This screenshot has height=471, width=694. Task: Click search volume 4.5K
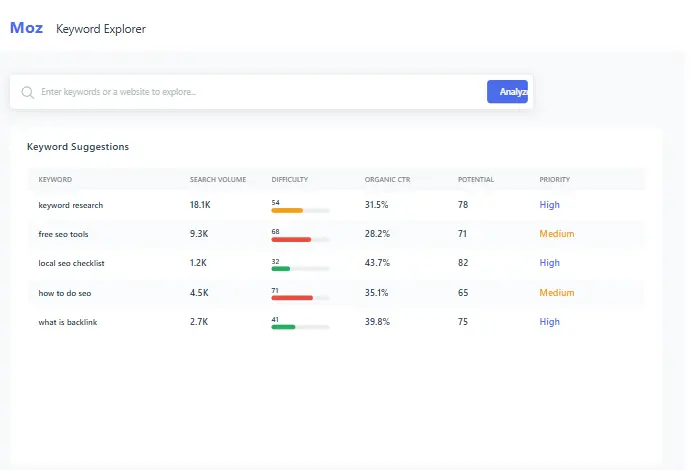point(199,293)
